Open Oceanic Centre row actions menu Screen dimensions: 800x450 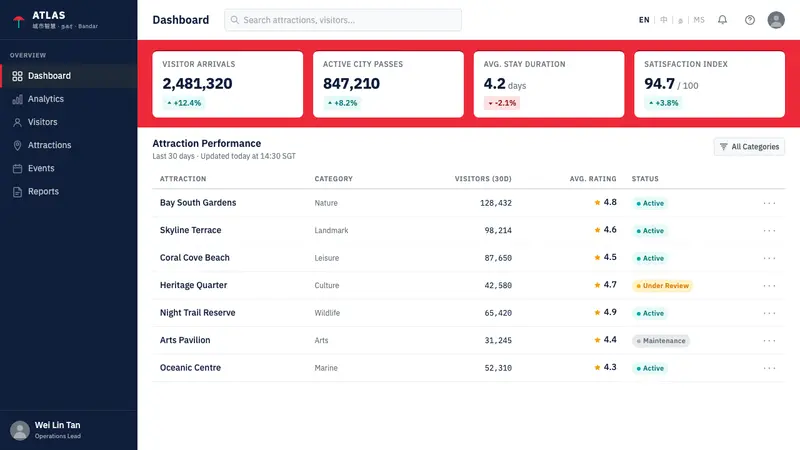coord(769,368)
